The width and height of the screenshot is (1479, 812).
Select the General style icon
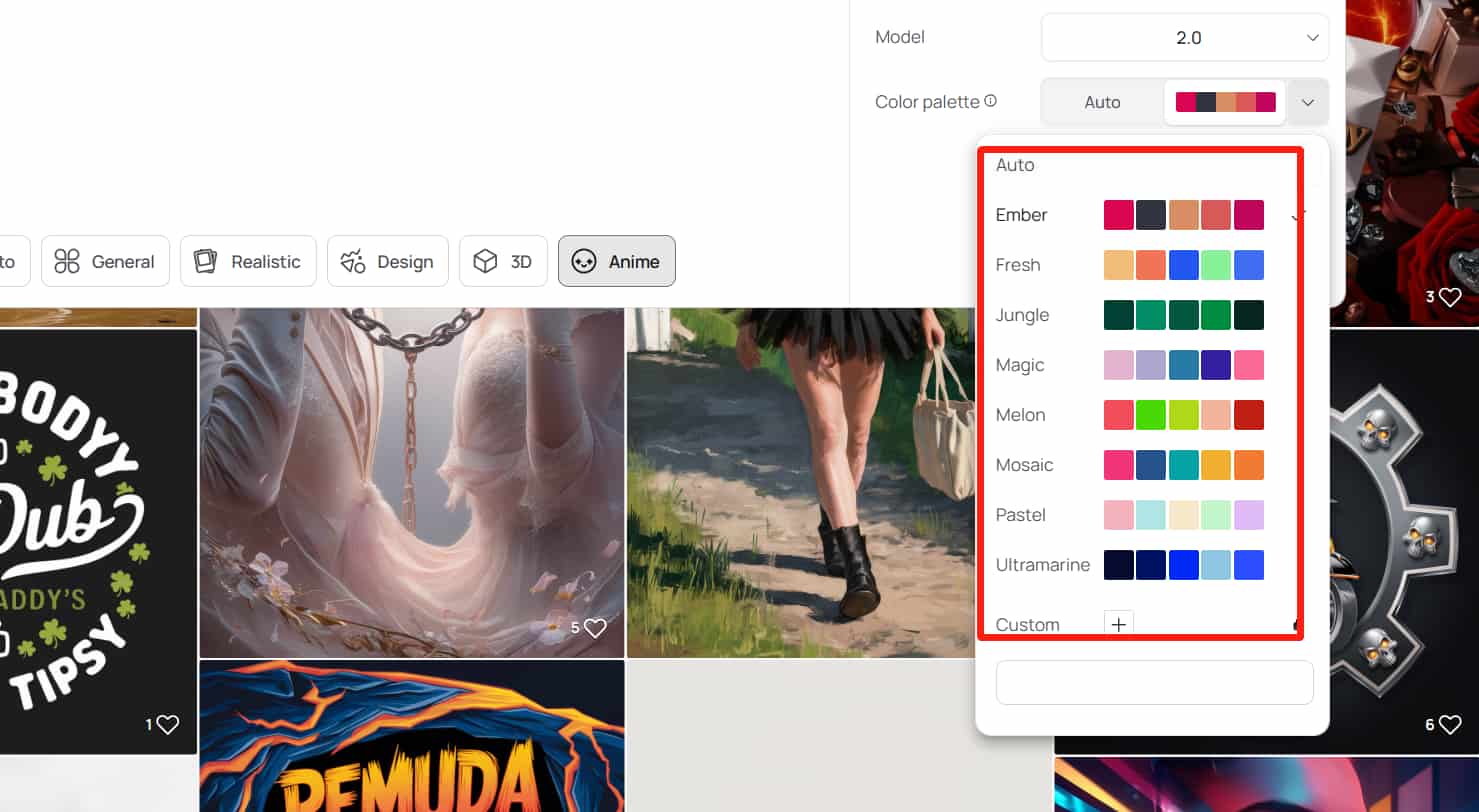point(67,262)
